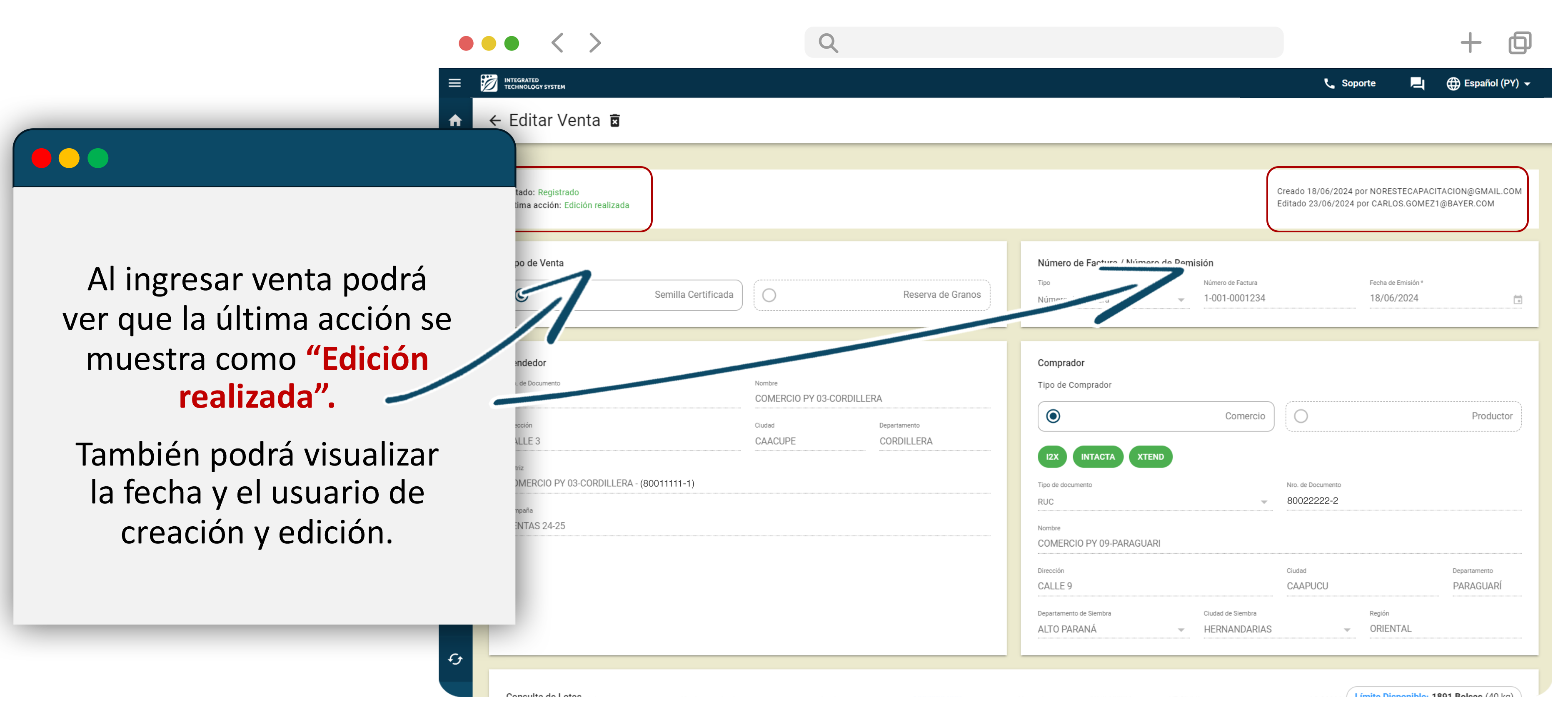Image resolution: width=1568 pixels, height=712 pixels.
Task: Select the Comercio buyer type radio
Action: point(1053,416)
